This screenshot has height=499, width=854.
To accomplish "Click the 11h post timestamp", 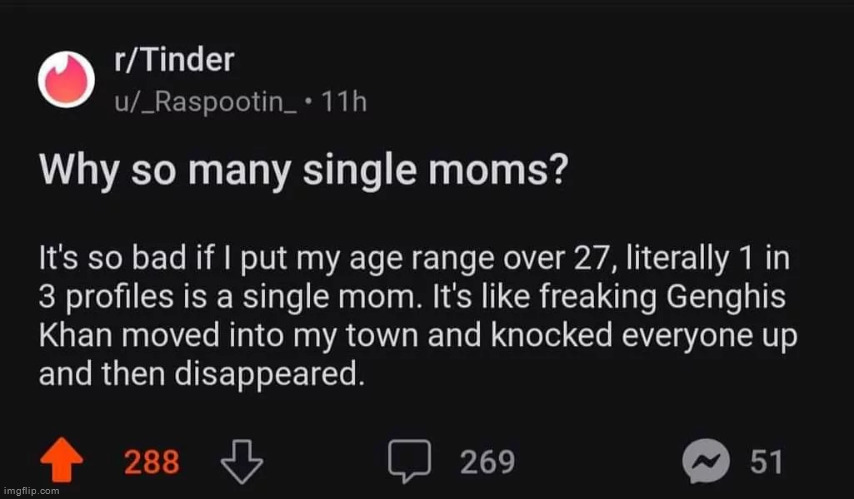I will [x=344, y=101].
